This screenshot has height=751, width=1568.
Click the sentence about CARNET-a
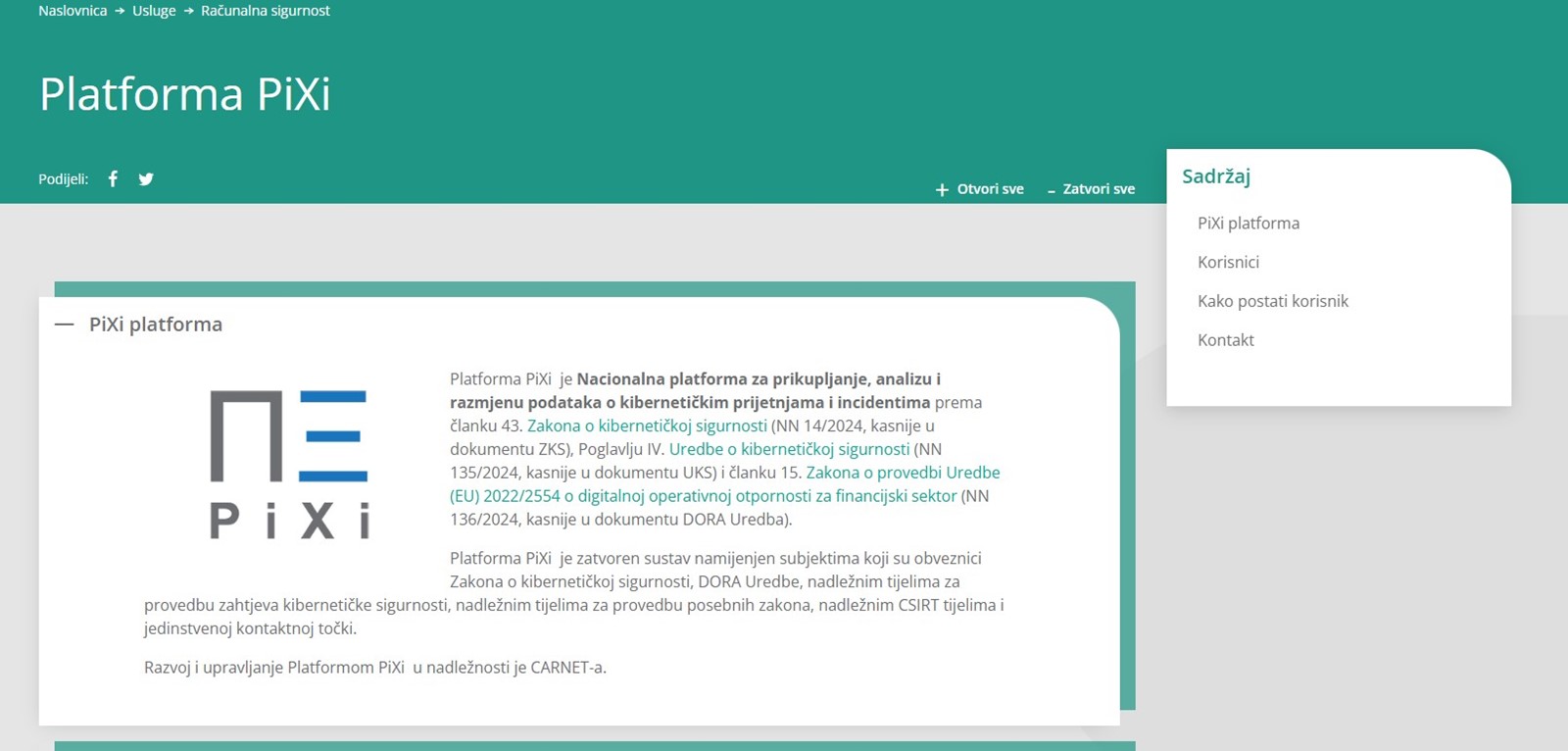tap(375, 668)
